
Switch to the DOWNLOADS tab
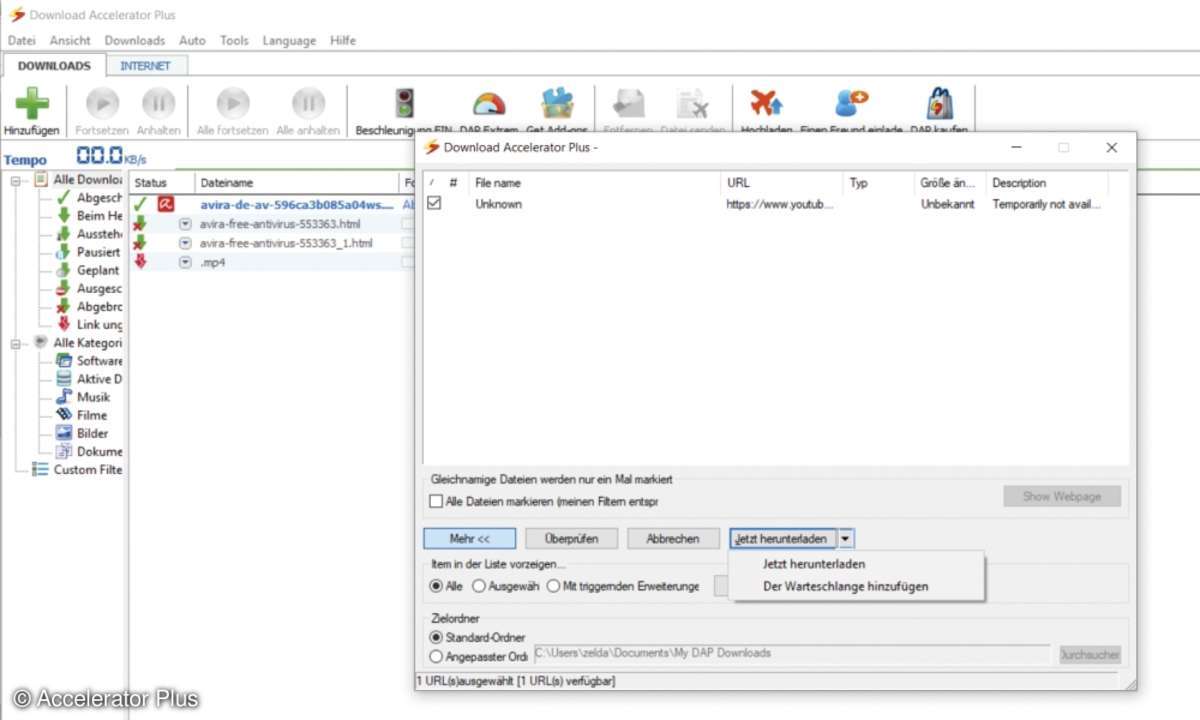54,66
